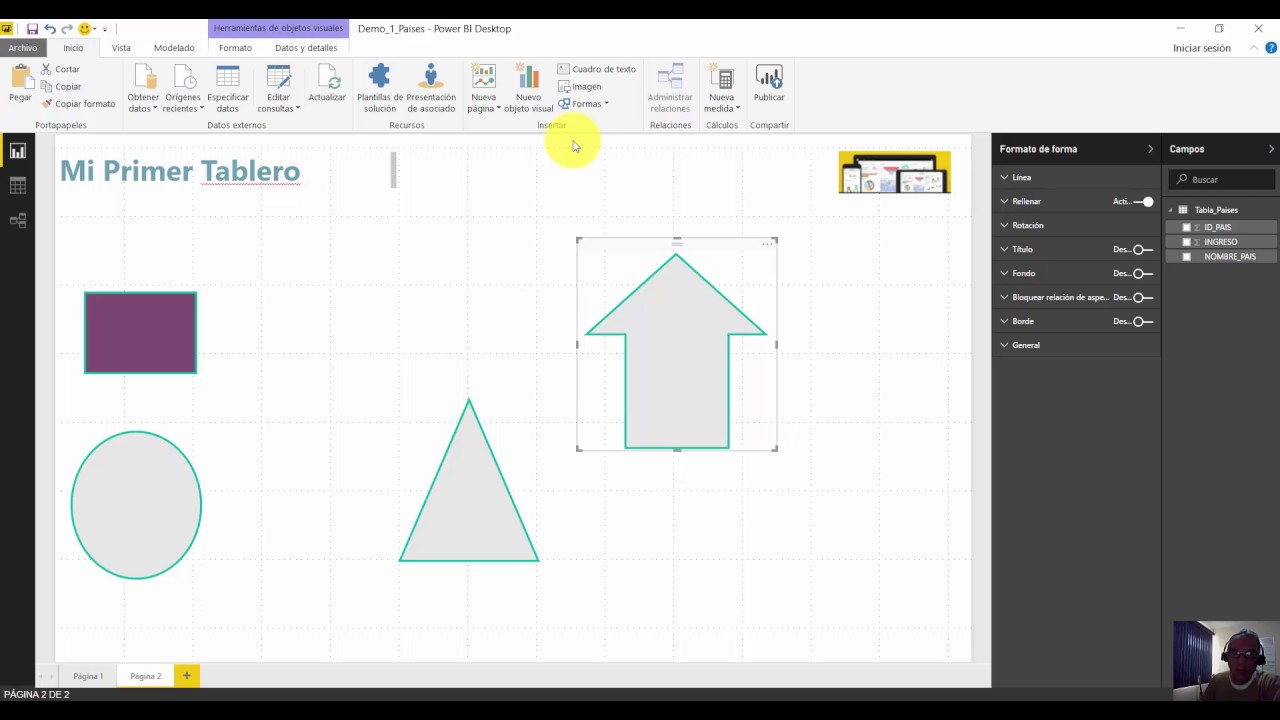Collapse the Campos pane

pyautogui.click(x=1271, y=149)
